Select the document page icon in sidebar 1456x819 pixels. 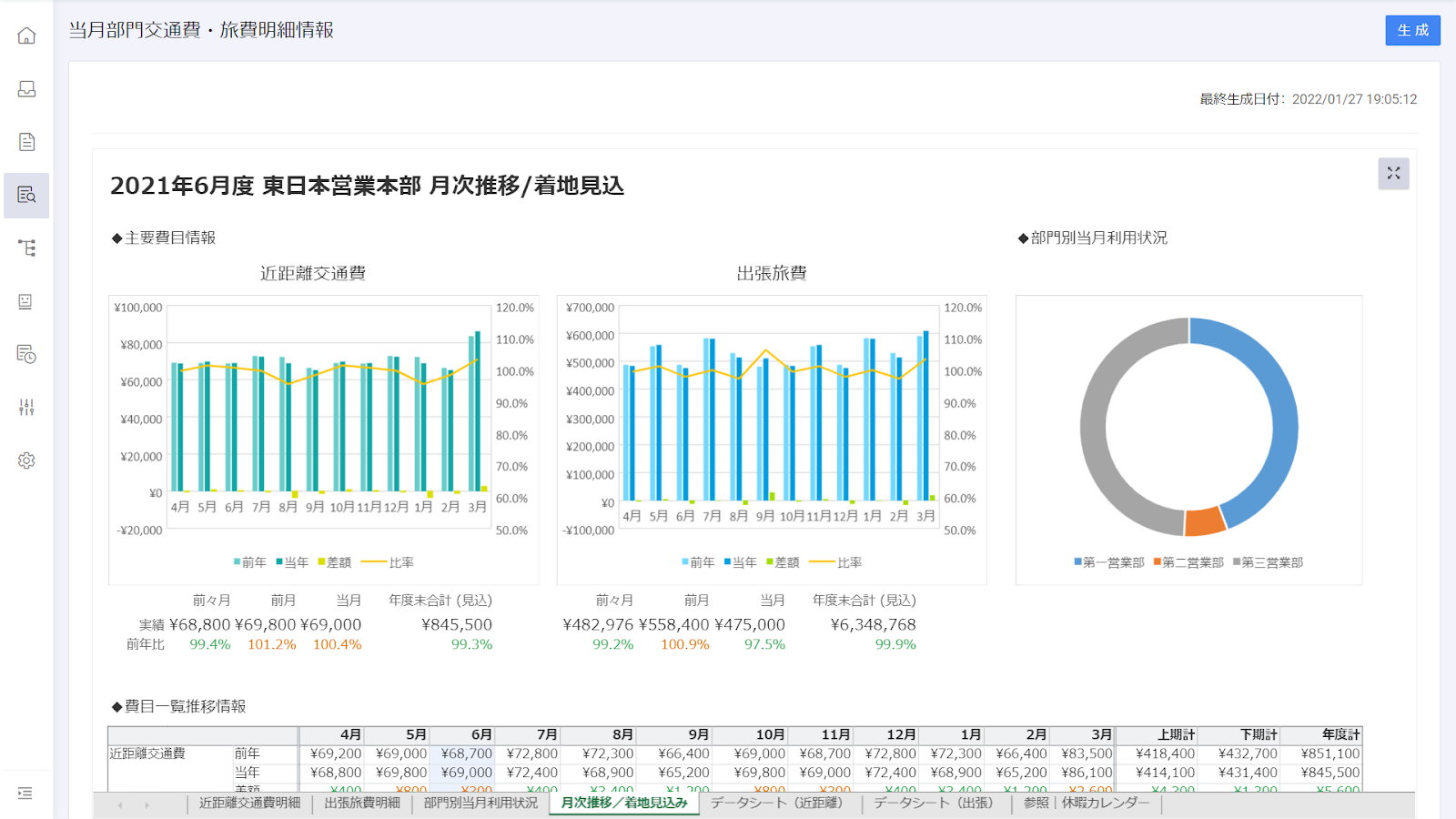point(26,141)
